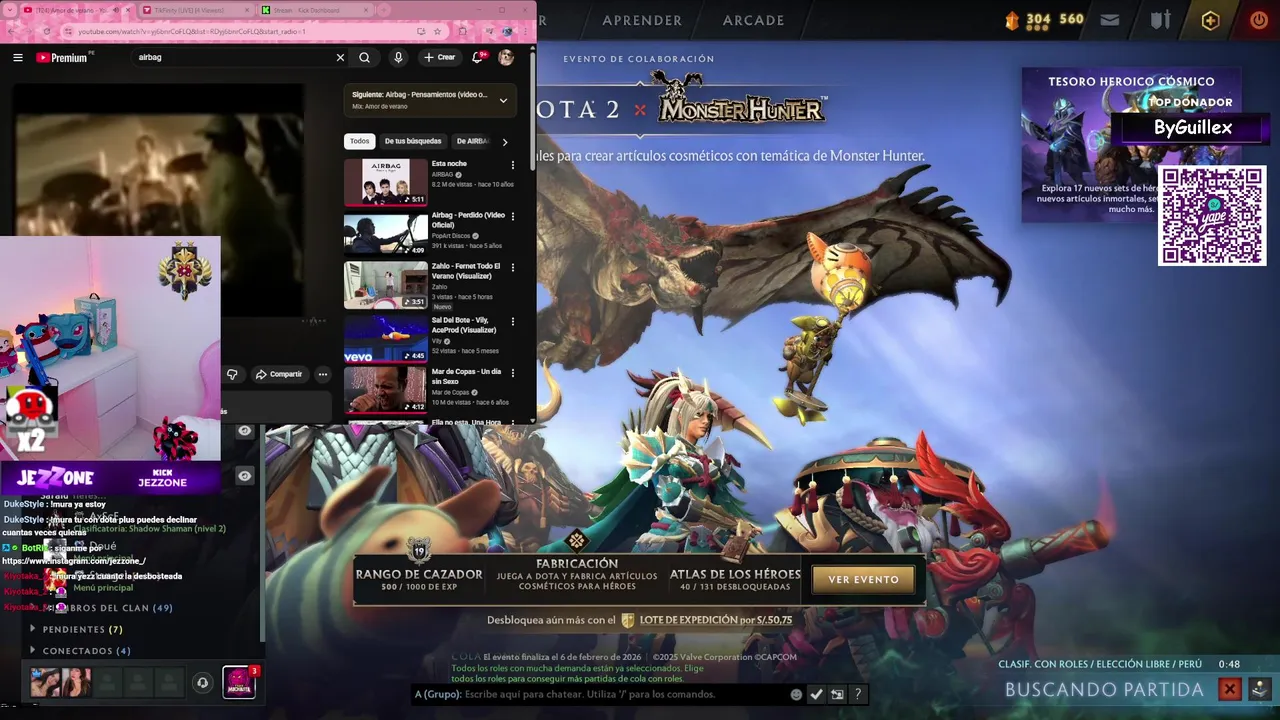Select the 'De AIRBAG' filter chip

[472, 141]
